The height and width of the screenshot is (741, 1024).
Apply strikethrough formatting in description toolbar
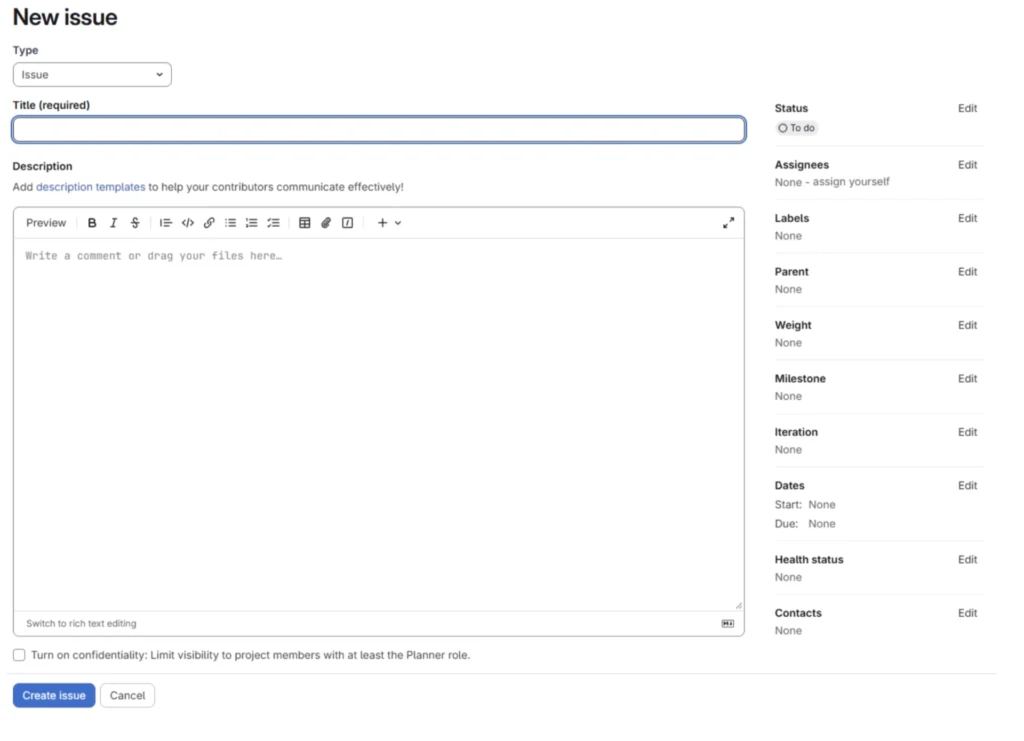[135, 223]
